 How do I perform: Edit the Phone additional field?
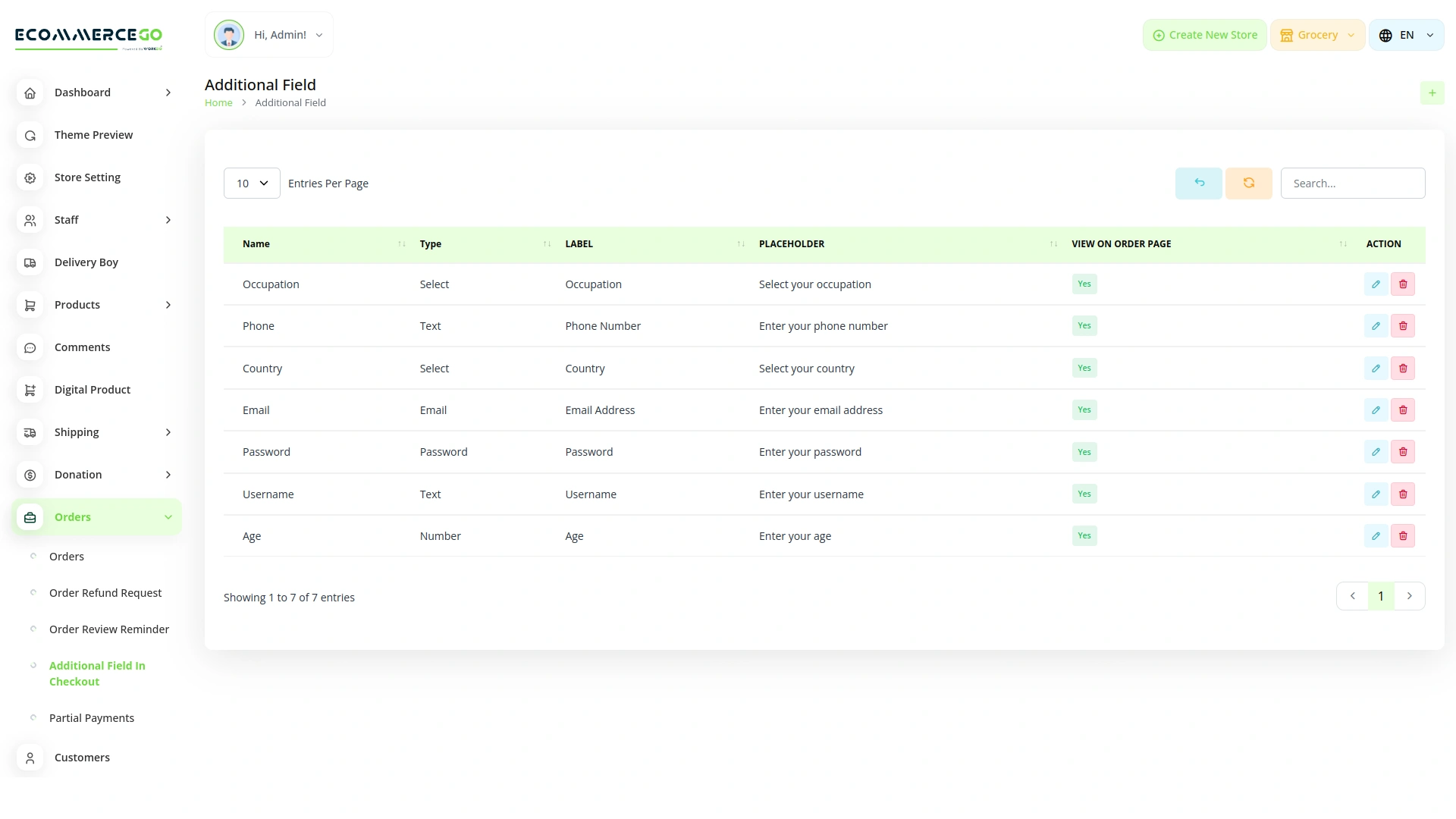(x=1376, y=325)
